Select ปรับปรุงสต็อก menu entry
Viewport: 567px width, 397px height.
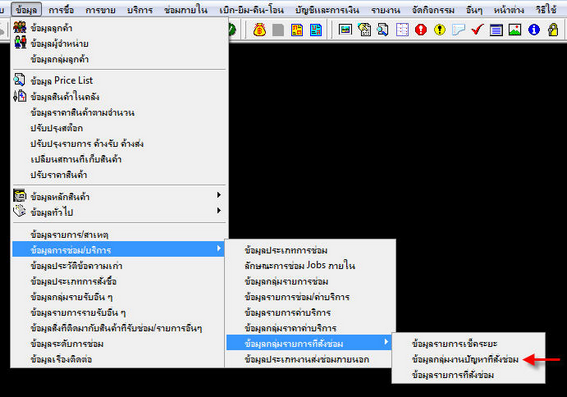point(119,128)
